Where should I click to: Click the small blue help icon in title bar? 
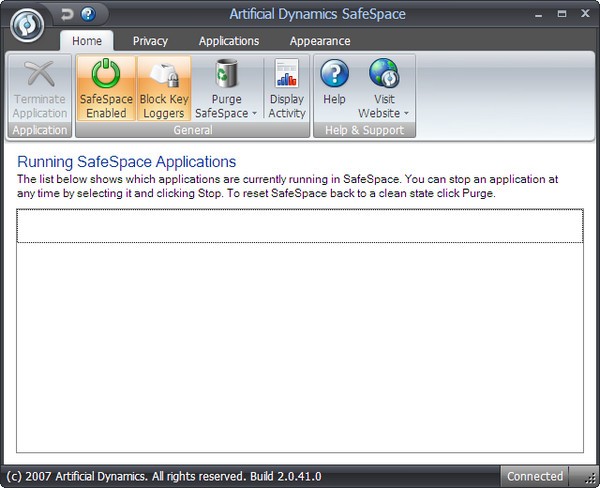pyautogui.click(x=88, y=14)
